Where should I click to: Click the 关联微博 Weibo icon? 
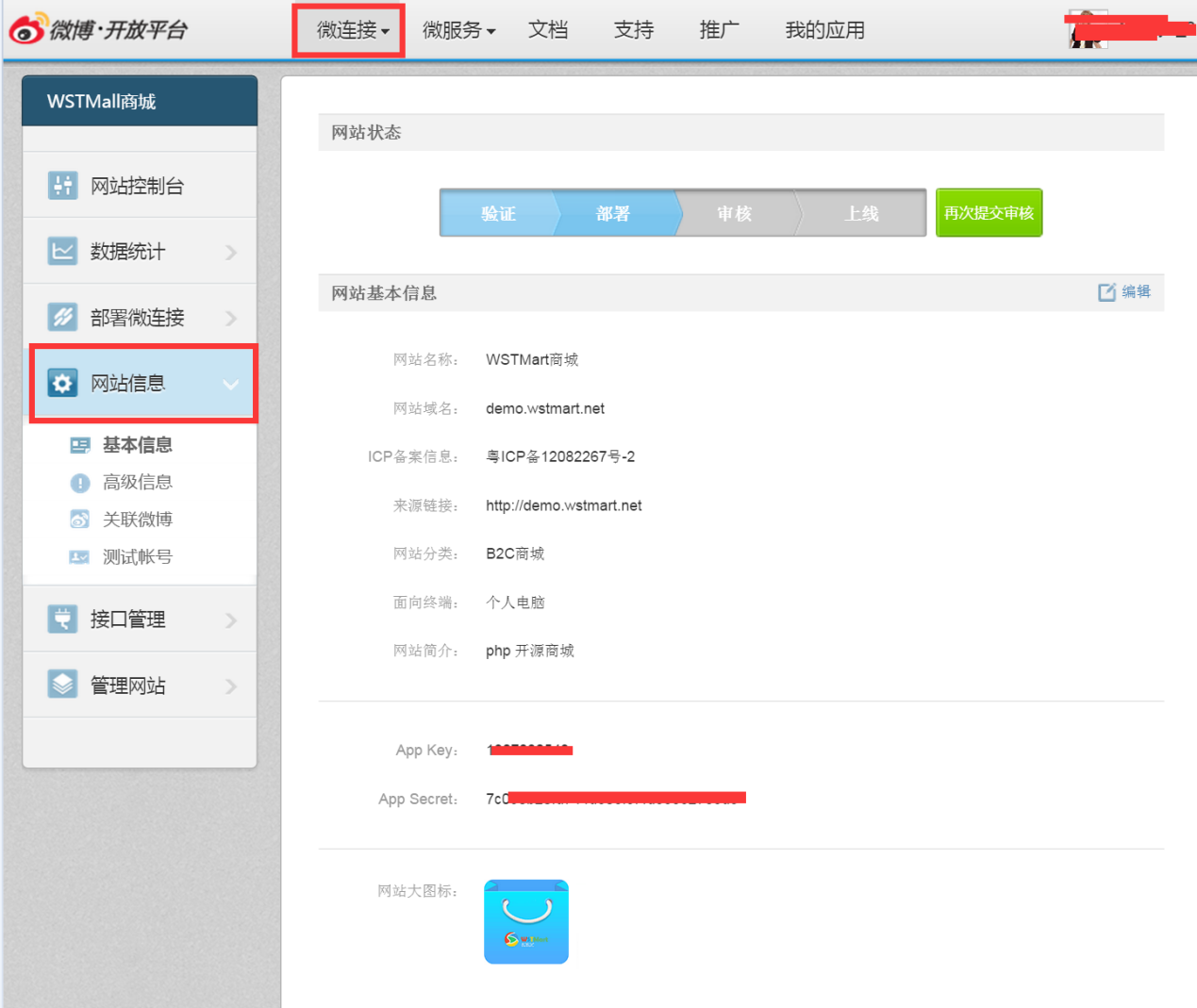point(80,520)
